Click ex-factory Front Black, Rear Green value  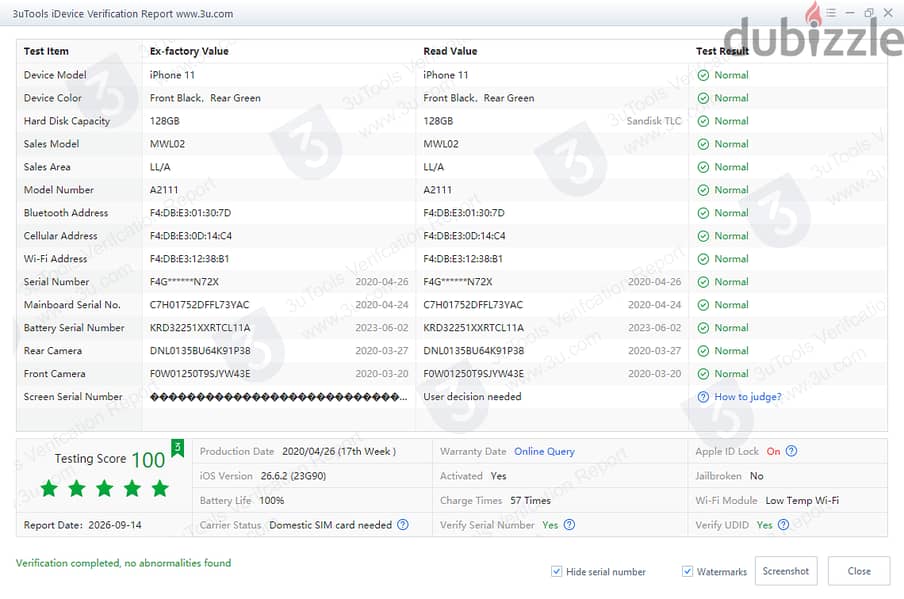coord(205,98)
